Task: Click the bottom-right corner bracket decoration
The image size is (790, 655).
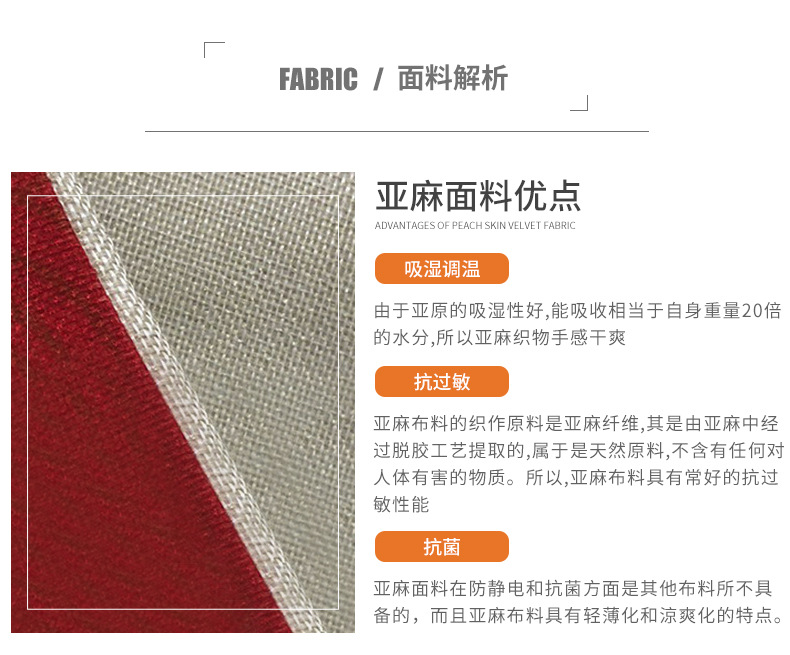Action: (579, 103)
